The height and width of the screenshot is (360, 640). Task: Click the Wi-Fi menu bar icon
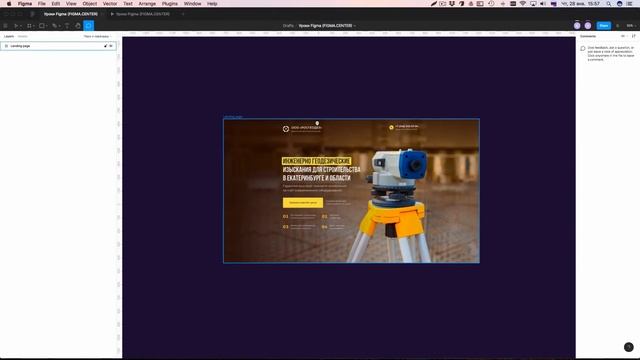pyautogui.click(x=523, y=4)
